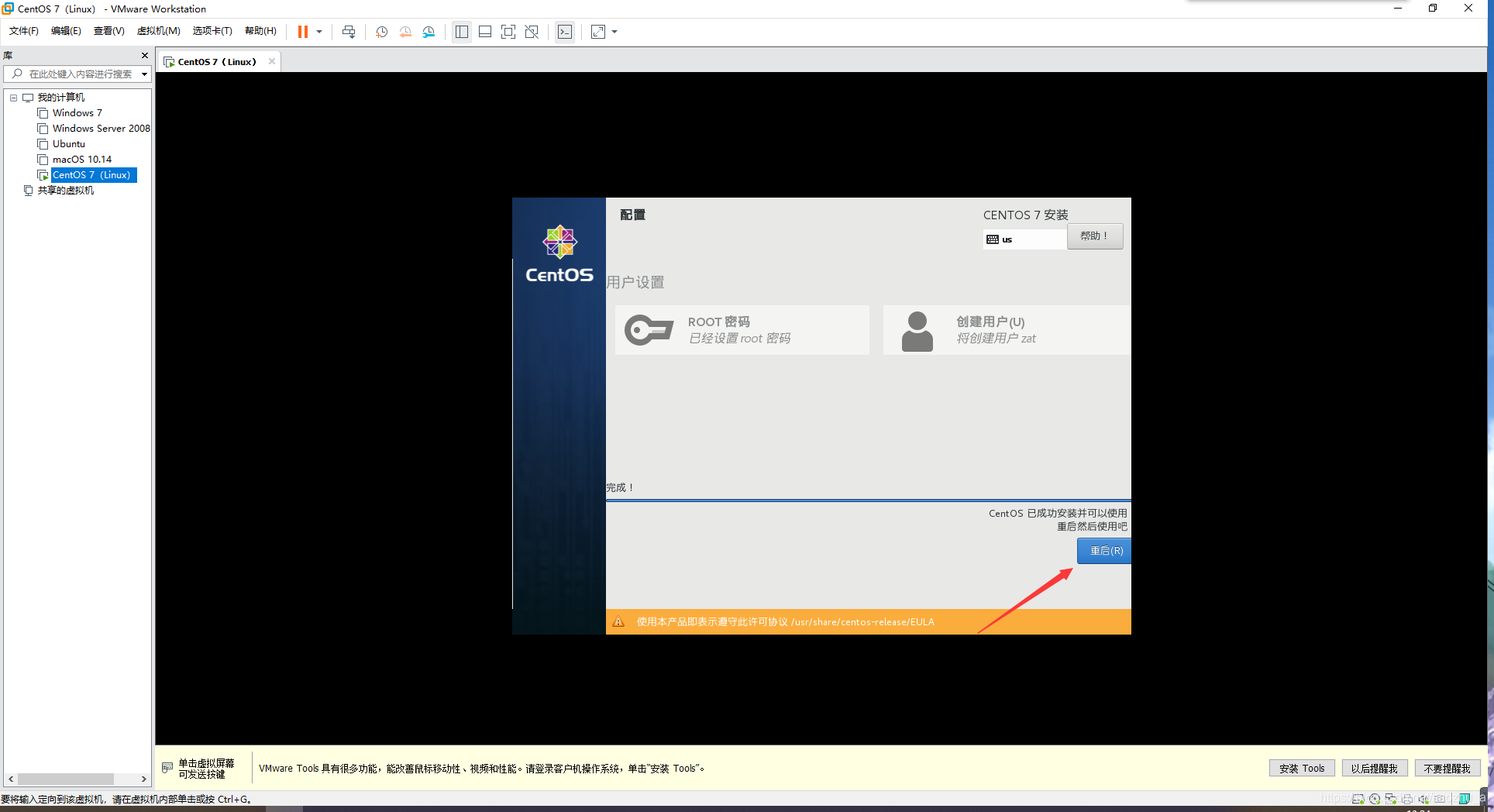This screenshot has width=1494, height=812.
Task: Click the macOS 10.14 VM icon
Action: tap(43, 160)
